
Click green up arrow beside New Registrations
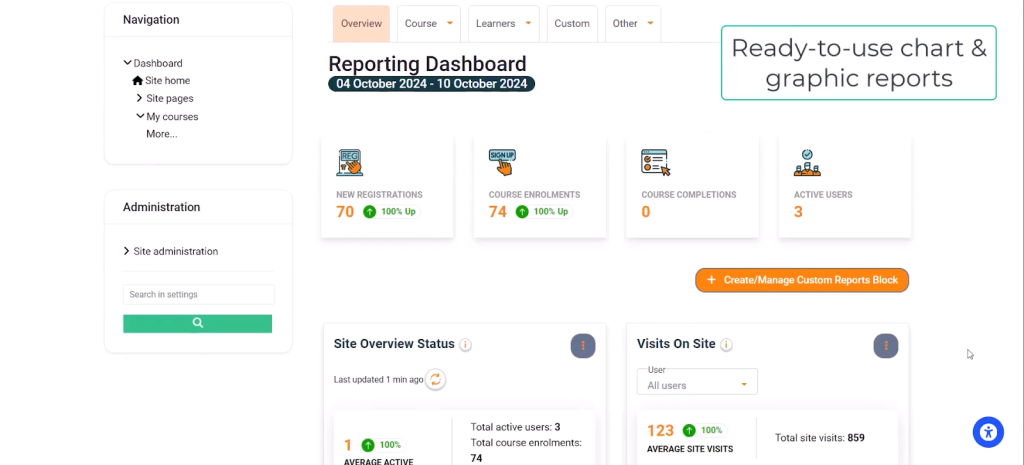370,212
